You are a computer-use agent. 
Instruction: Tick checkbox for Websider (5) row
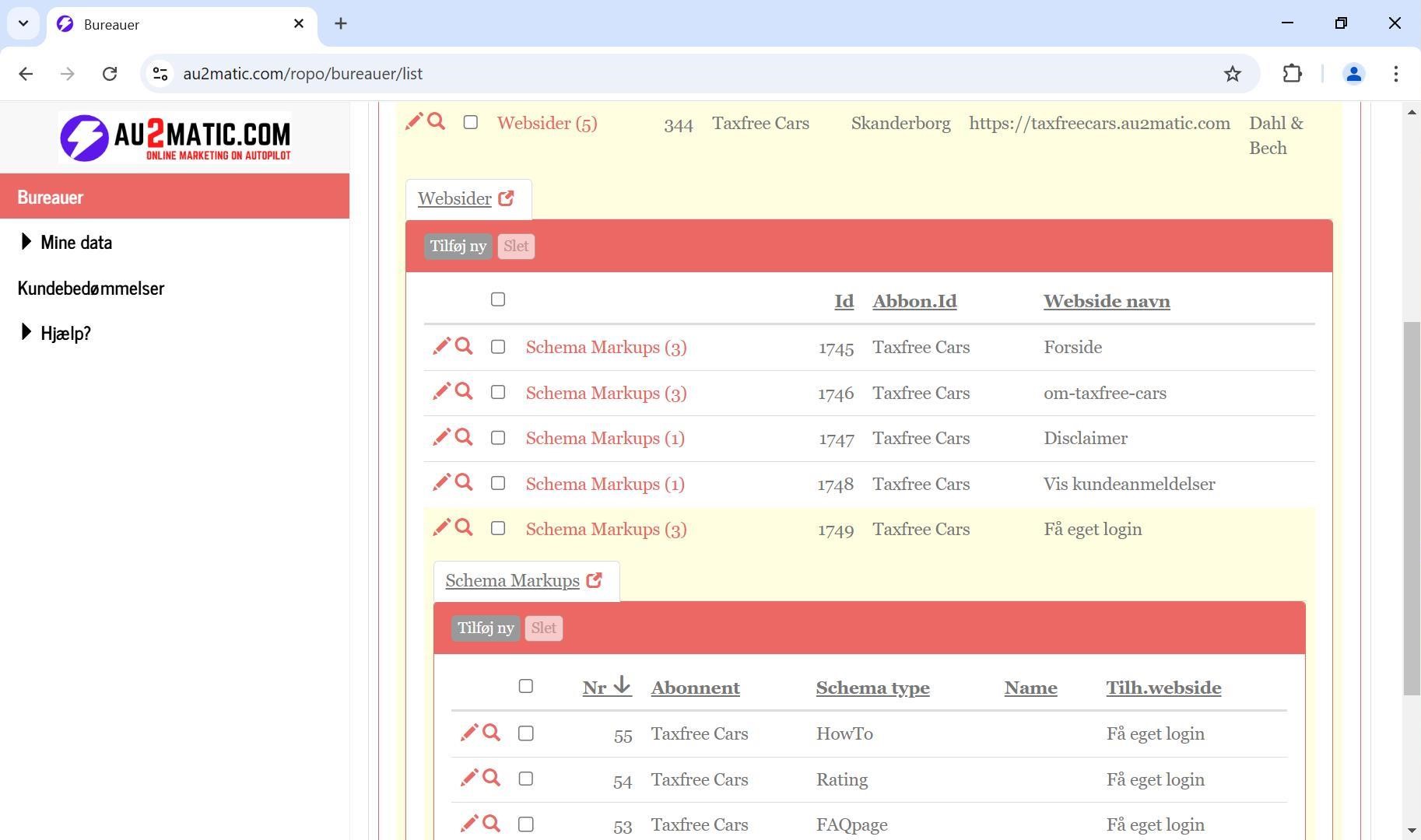point(470,122)
